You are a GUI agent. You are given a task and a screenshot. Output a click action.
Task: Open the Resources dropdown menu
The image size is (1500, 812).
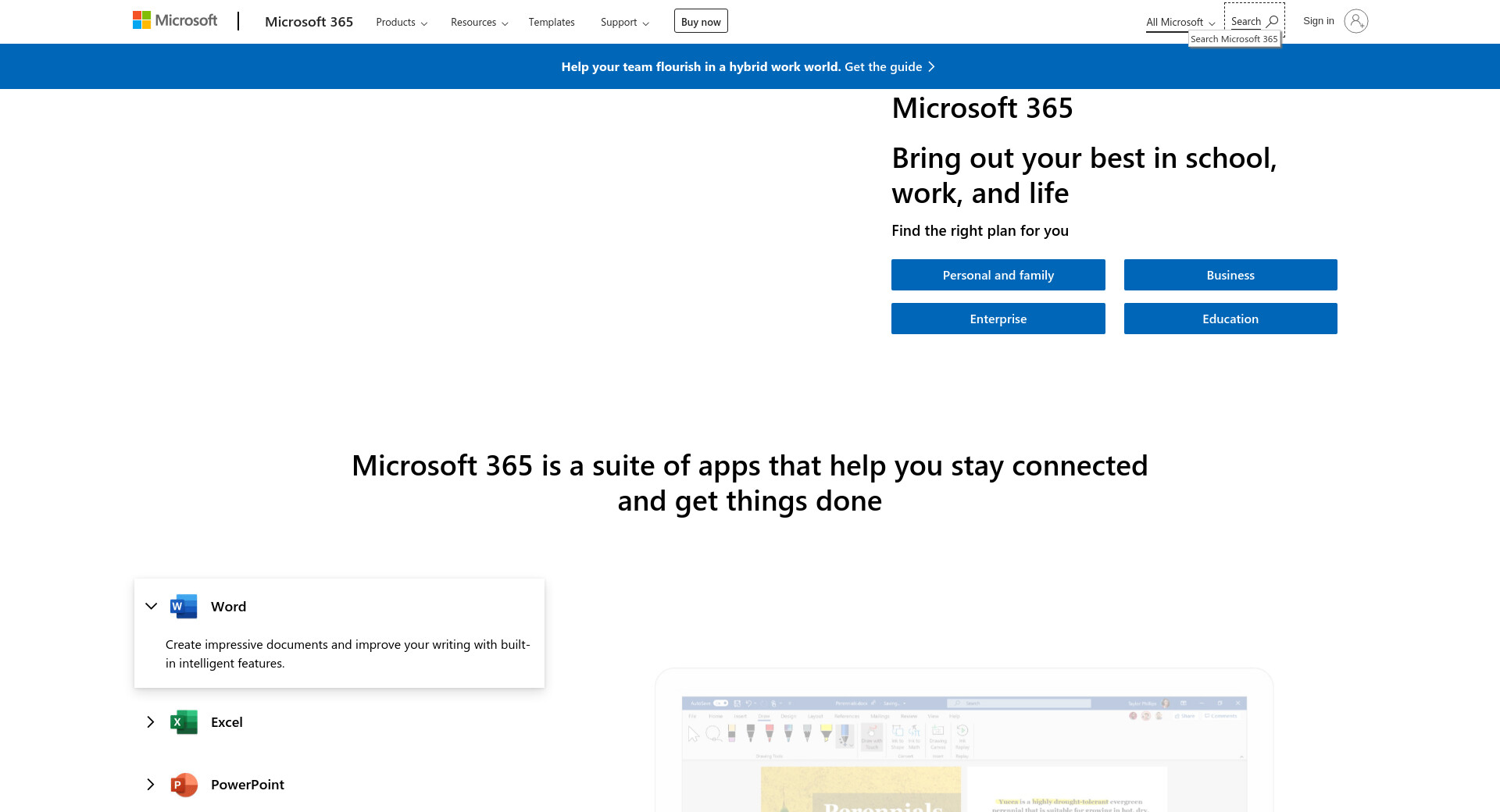pos(479,22)
